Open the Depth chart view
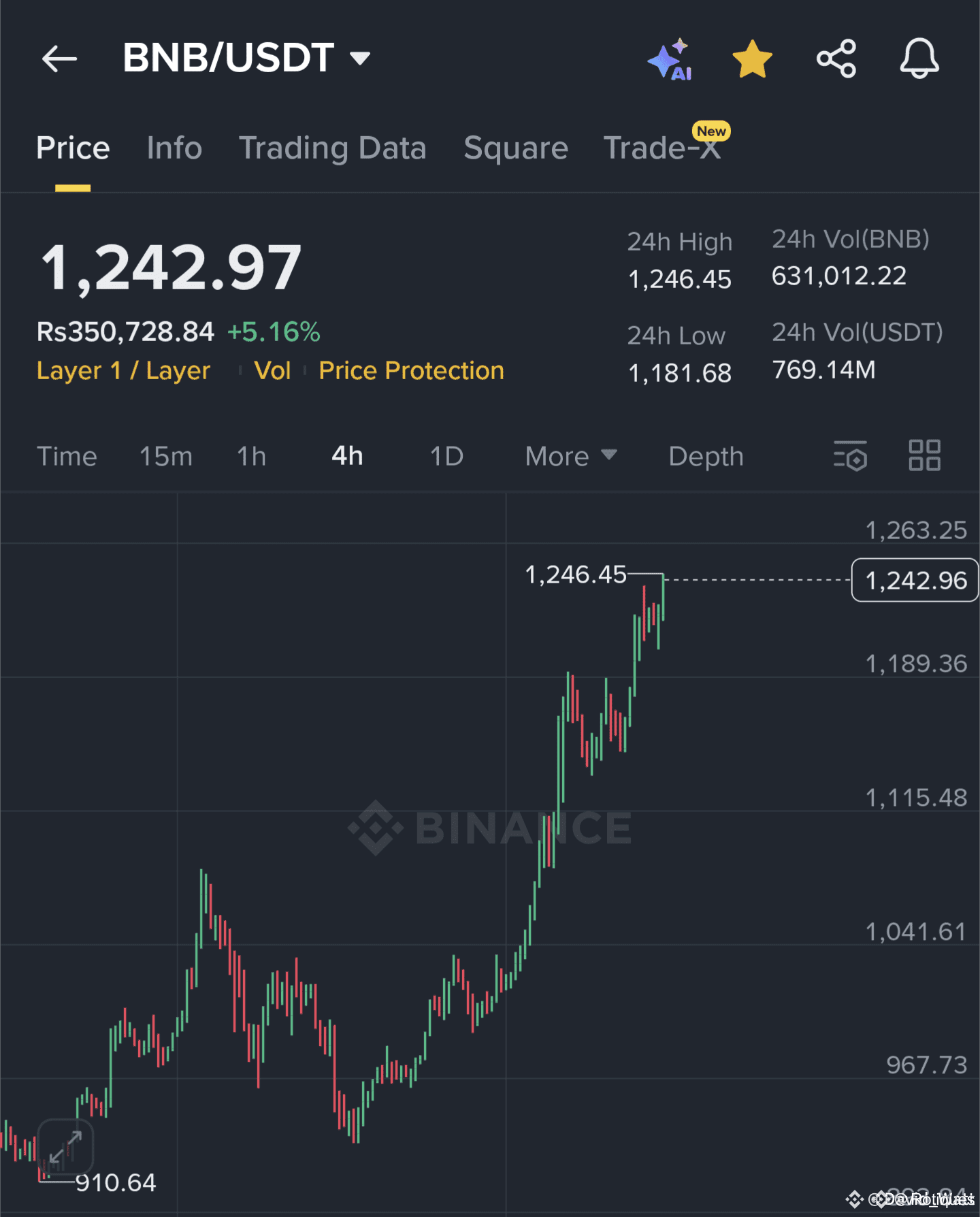Screen dimensions: 980x1217 706,456
